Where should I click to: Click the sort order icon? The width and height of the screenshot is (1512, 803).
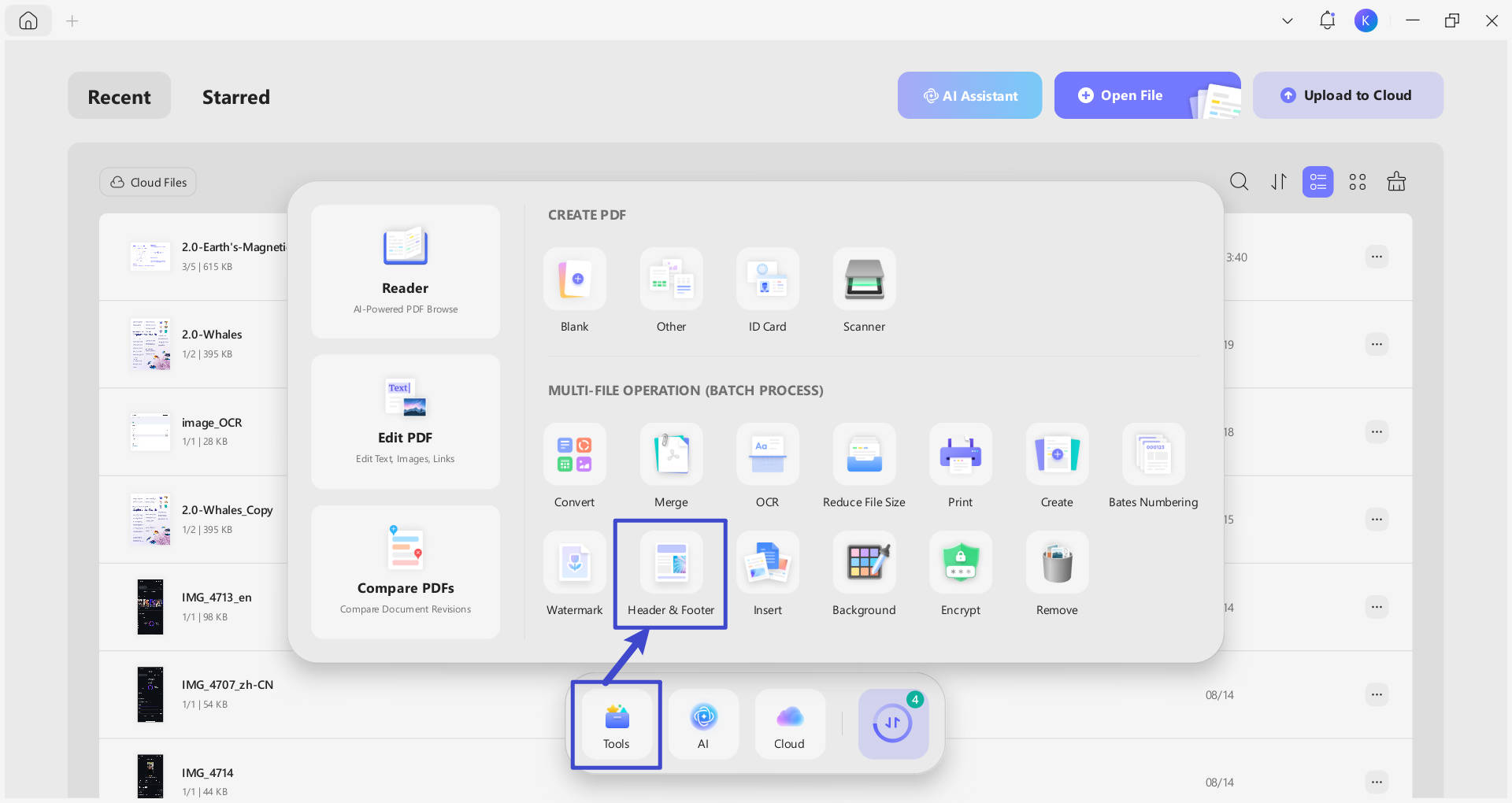pyautogui.click(x=1279, y=182)
